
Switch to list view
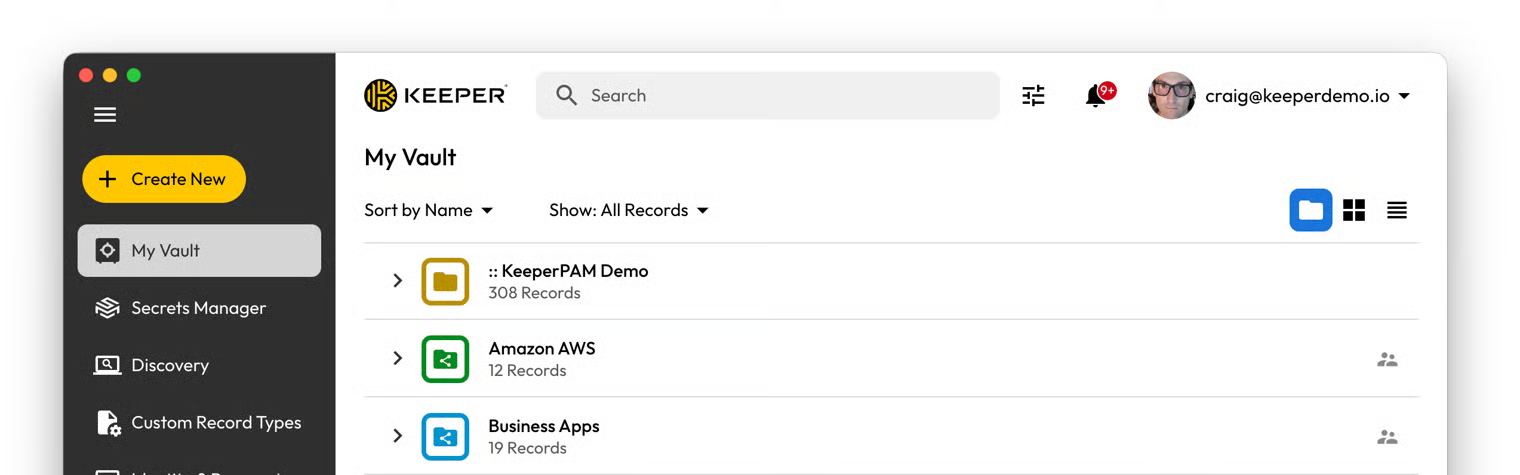1397,210
